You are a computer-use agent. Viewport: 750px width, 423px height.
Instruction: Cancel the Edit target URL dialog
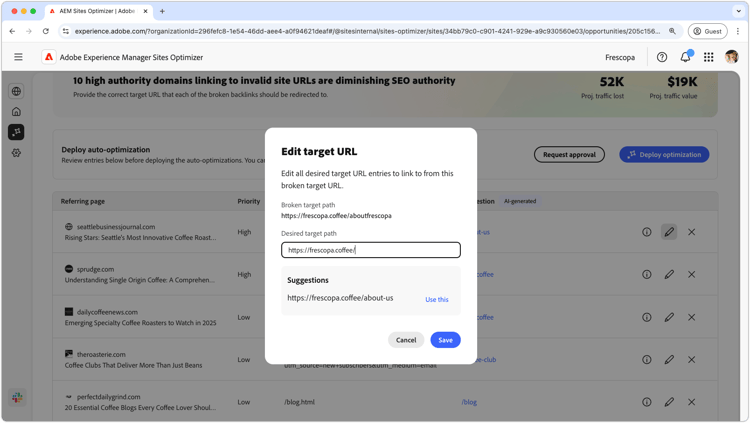pyautogui.click(x=406, y=340)
